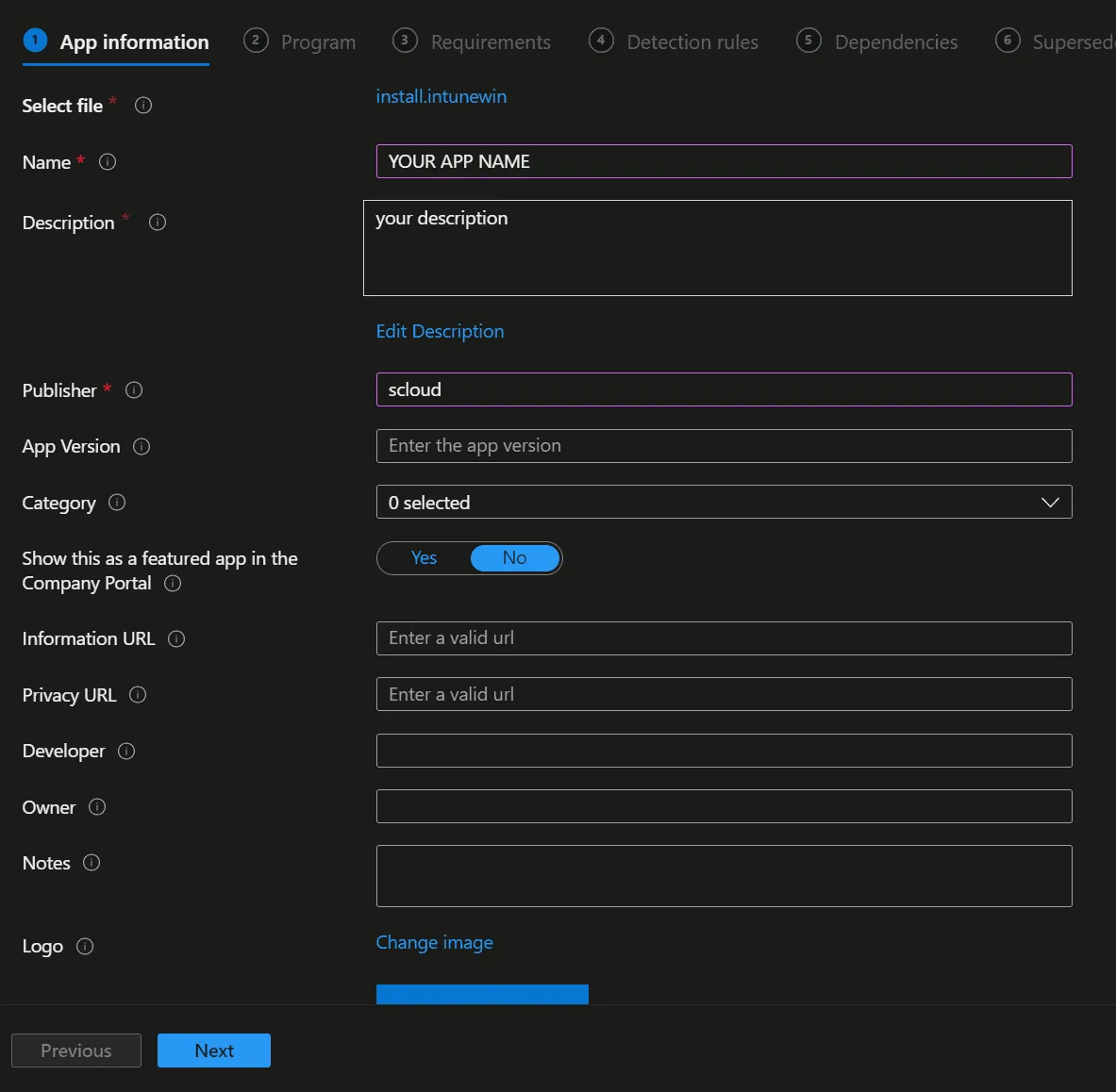This screenshot has height=1092, width=1116.
Task: Select No on featured app toggle
Action: [x=514, y=557]
